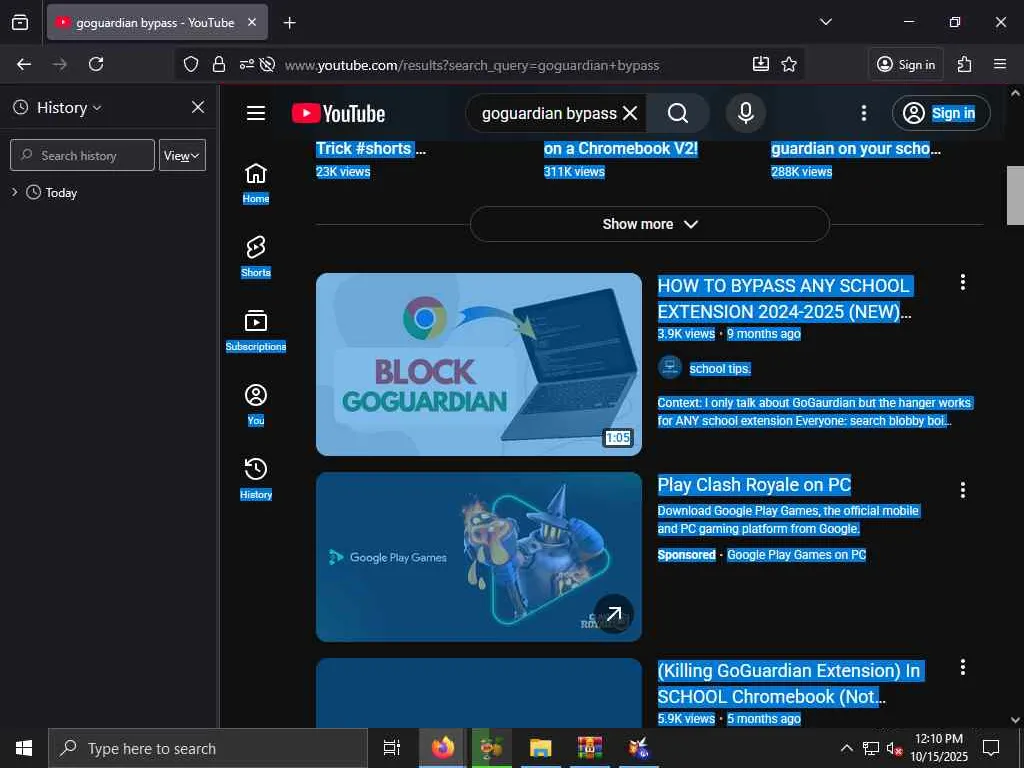Open the Block GoGuardian video thumbnail

[x=479, y=364]
